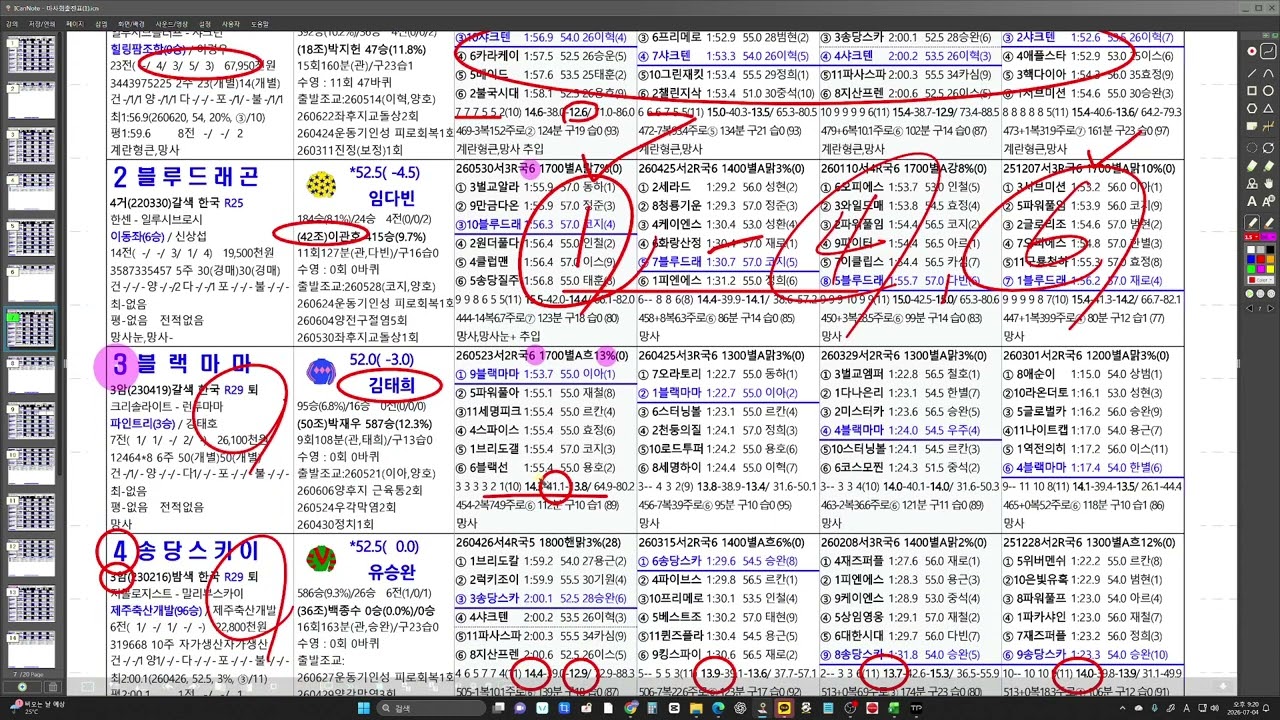The width and height of the screenshot is (1280, 720).
Task: Open the 화면/배경 menu
Action: [x=131, y=22]
